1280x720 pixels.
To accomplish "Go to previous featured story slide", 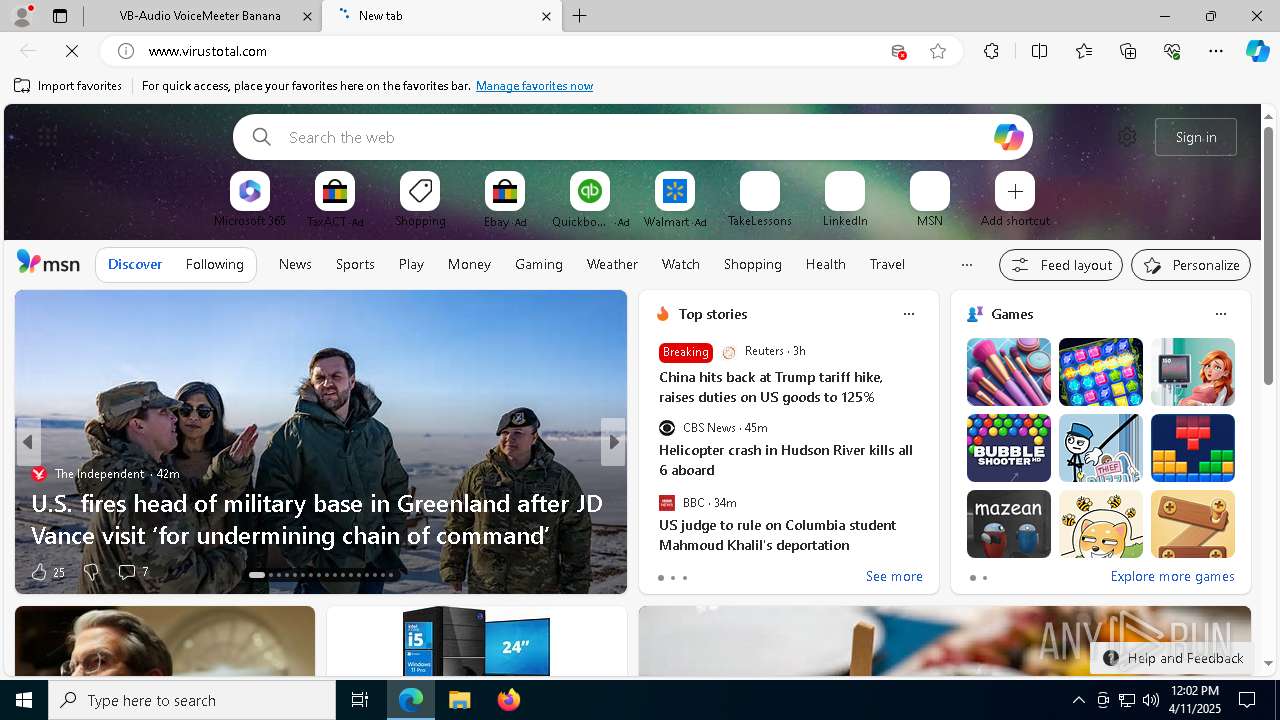I will (28, 441).
